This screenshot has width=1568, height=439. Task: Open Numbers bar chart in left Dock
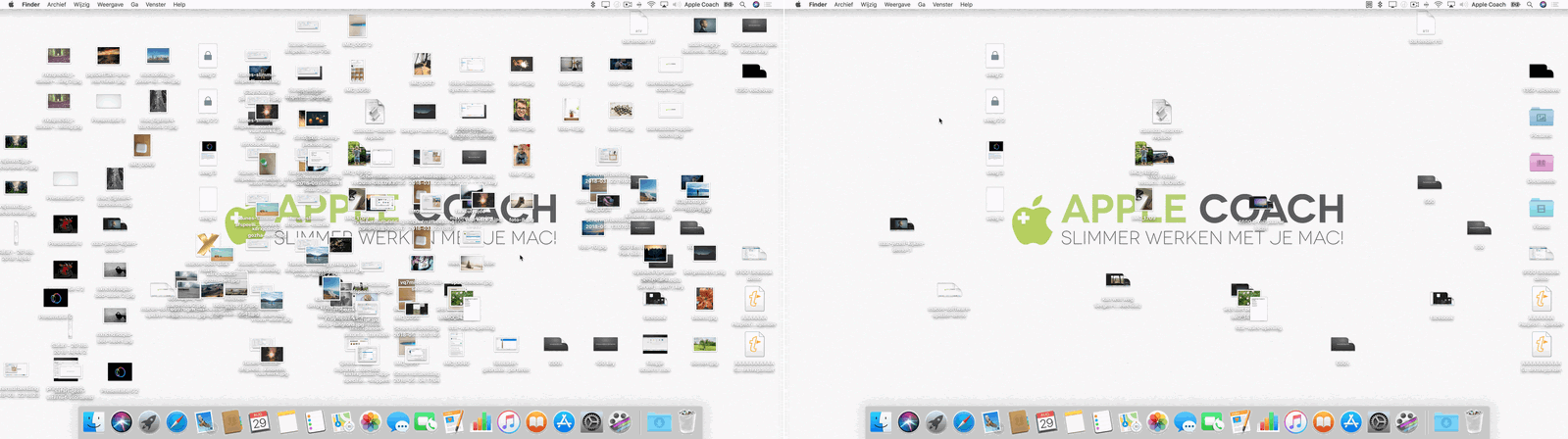481,422
